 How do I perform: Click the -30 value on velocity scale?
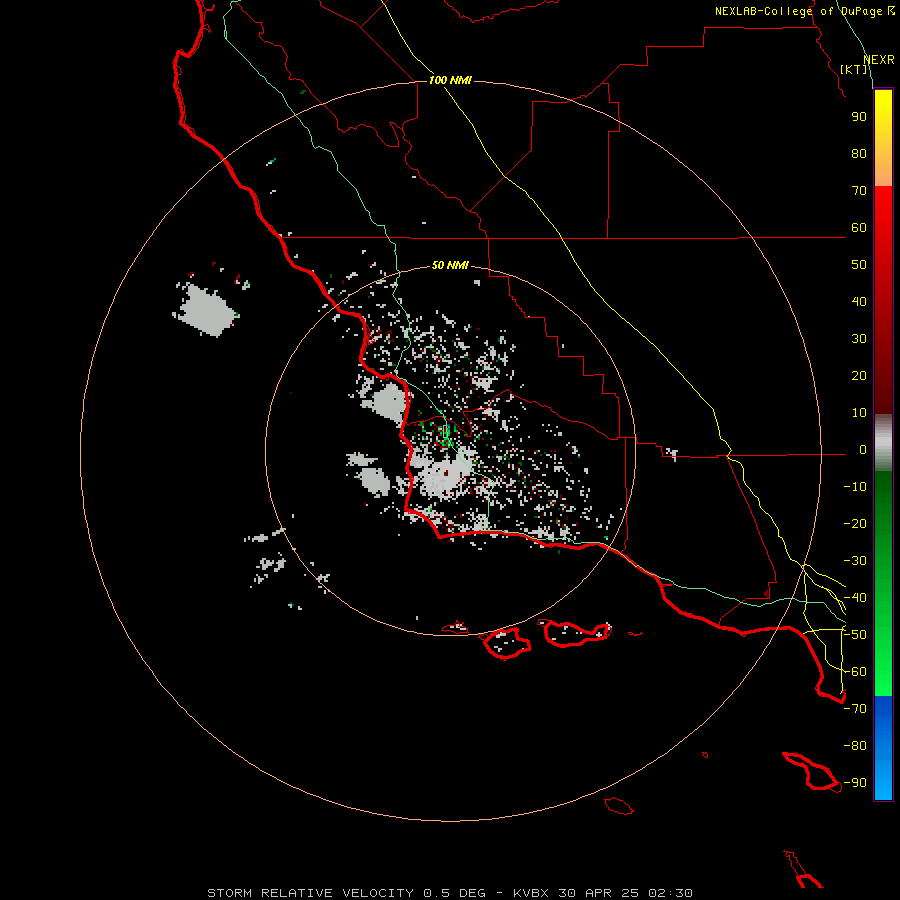[855, 561]
